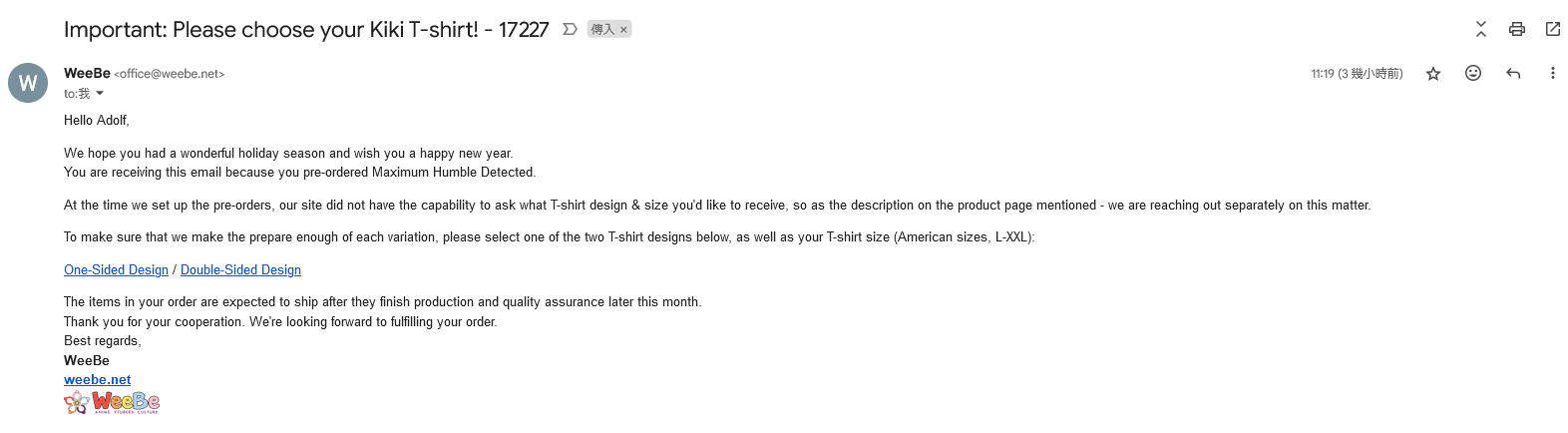
Task: Expand recipient details arrow next to to:我
Action: click(x=100, y=94)
